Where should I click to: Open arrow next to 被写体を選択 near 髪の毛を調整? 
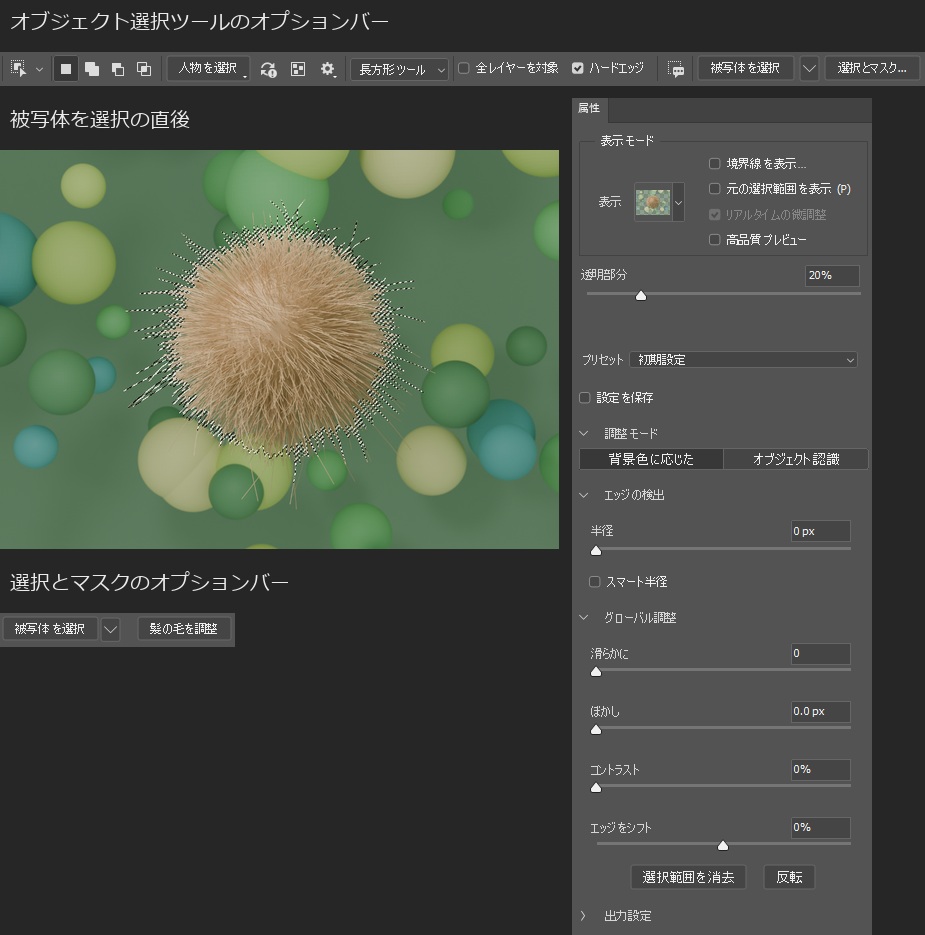(110, 629)
